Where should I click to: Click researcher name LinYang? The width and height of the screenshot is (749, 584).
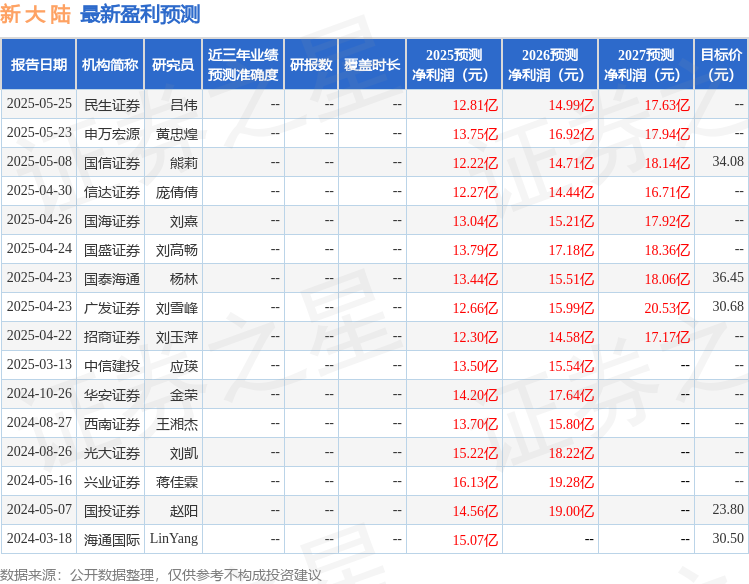(x=174, y=539)
